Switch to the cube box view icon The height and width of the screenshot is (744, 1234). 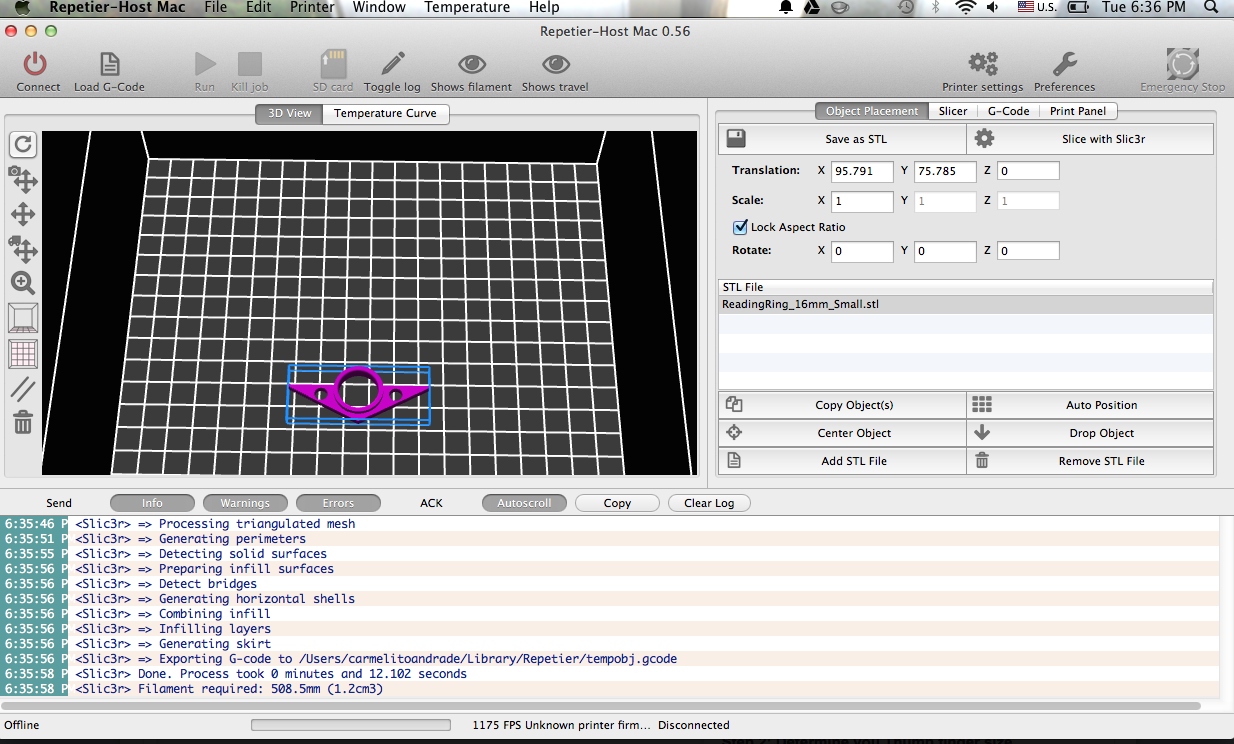[x=23, y=318]
